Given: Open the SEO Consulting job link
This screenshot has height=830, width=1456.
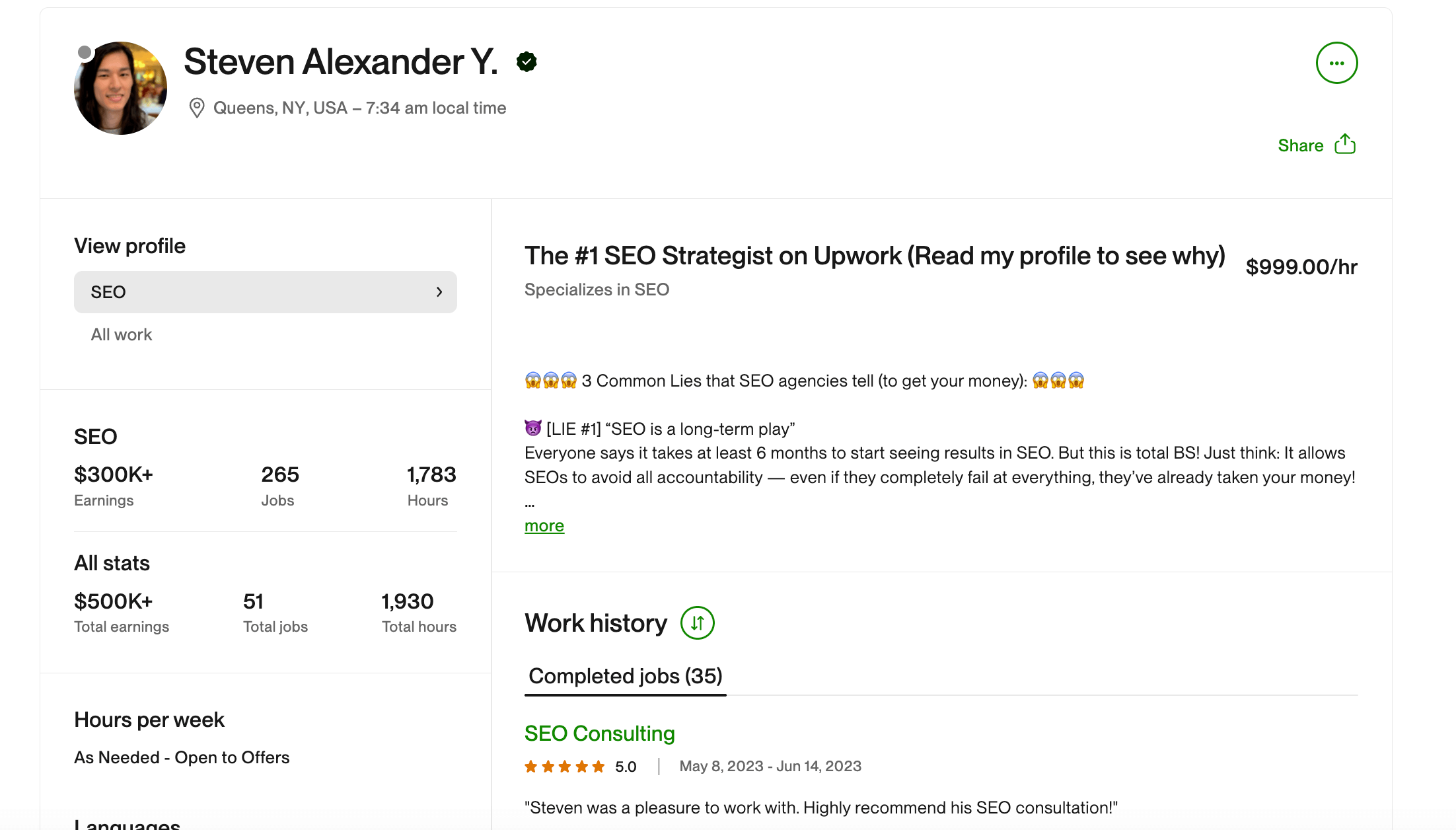Looking at the screenshot, I should click(x=600, y=733).
